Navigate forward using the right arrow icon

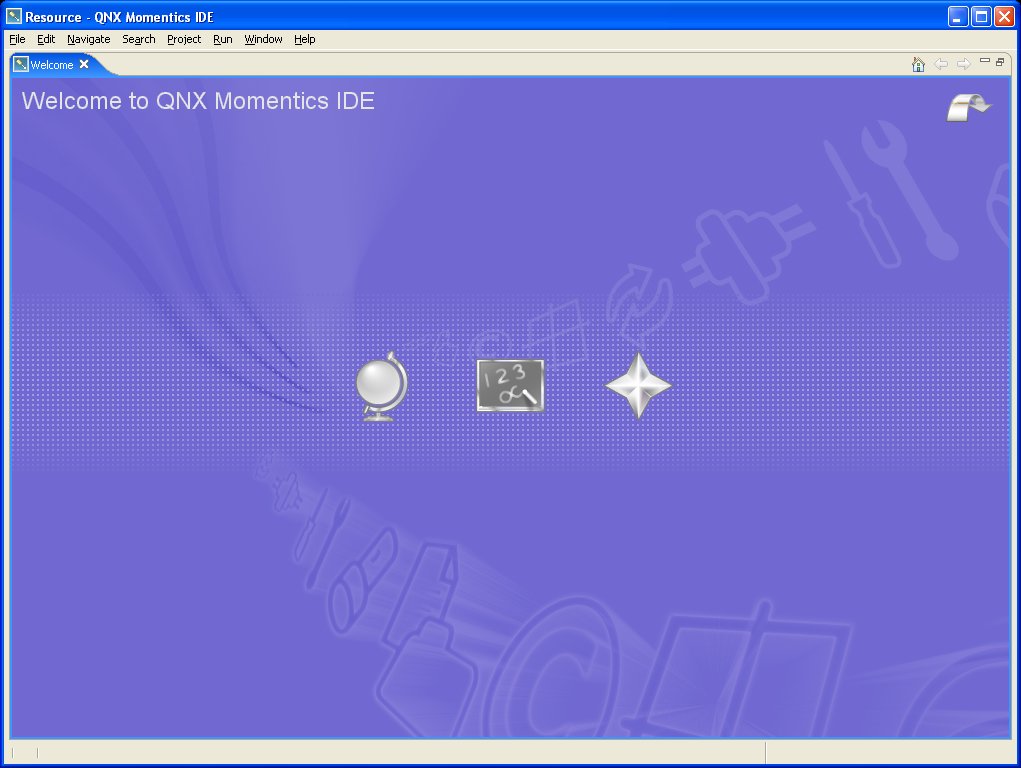point(965,63)
